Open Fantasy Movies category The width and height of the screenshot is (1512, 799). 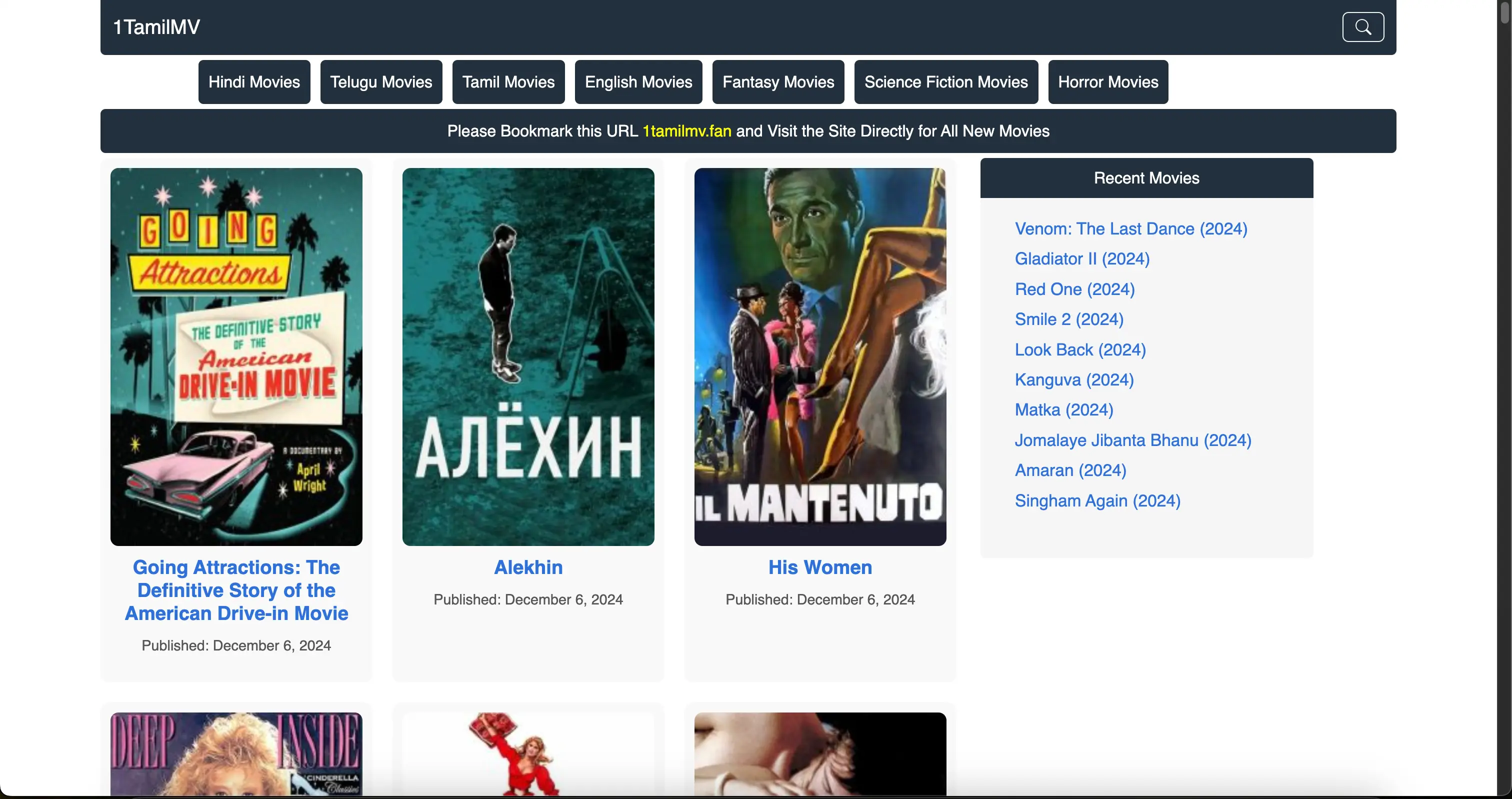click(777, 82)
